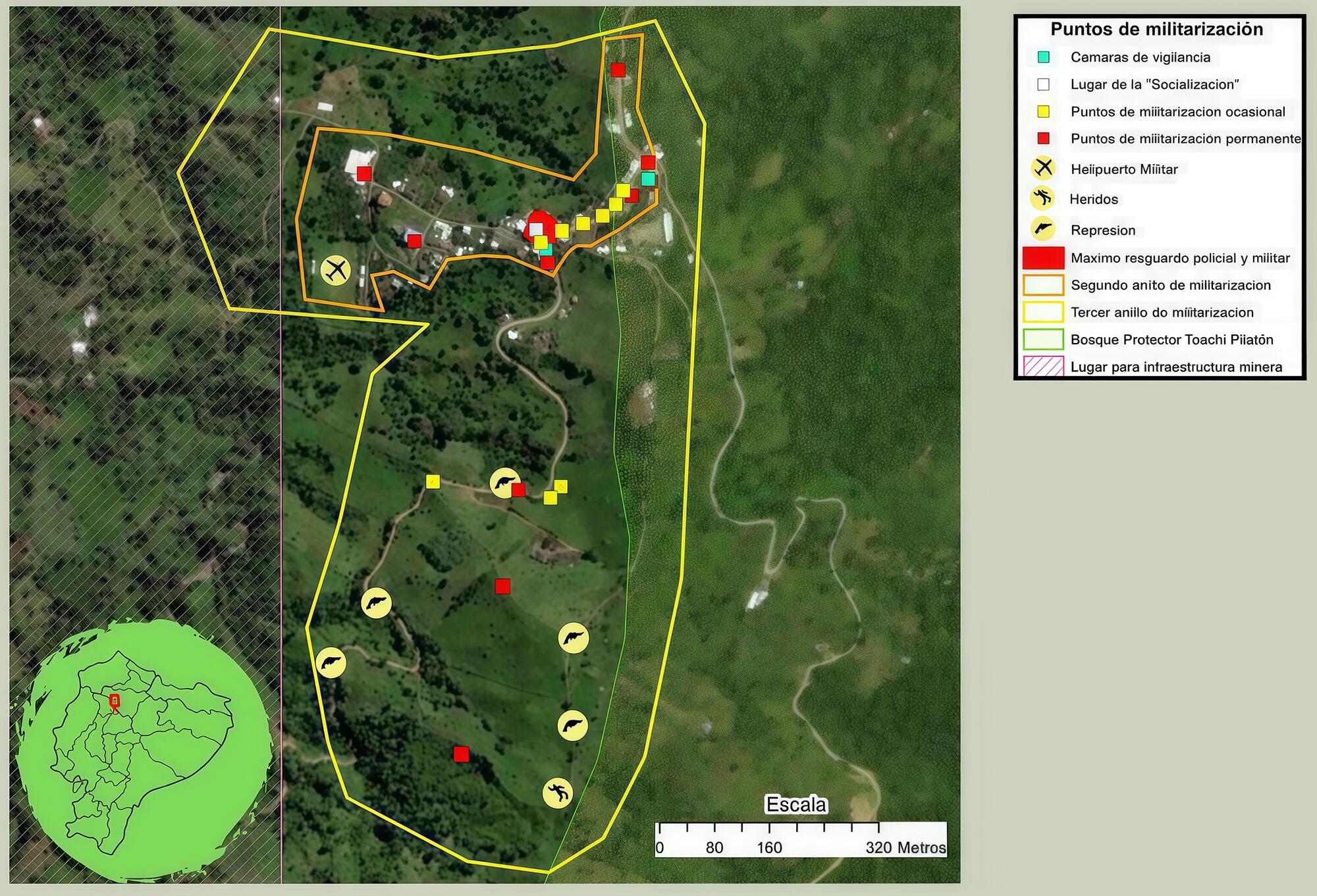Viewport: 1317px width, 896px height.
Task: Click the cyan Camaras de vigilancia legend square
Action: [1043, 57]
